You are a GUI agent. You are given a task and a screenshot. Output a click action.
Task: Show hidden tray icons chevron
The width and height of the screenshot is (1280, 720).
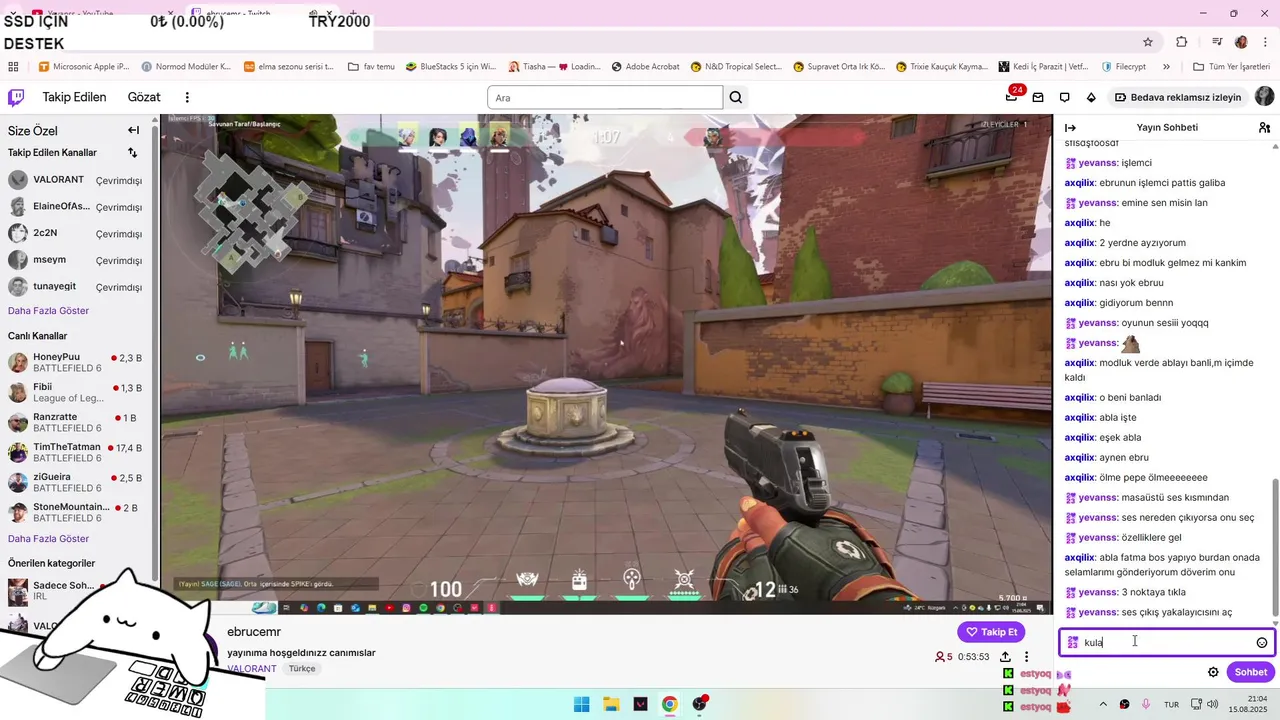(x=1103, y=704)
